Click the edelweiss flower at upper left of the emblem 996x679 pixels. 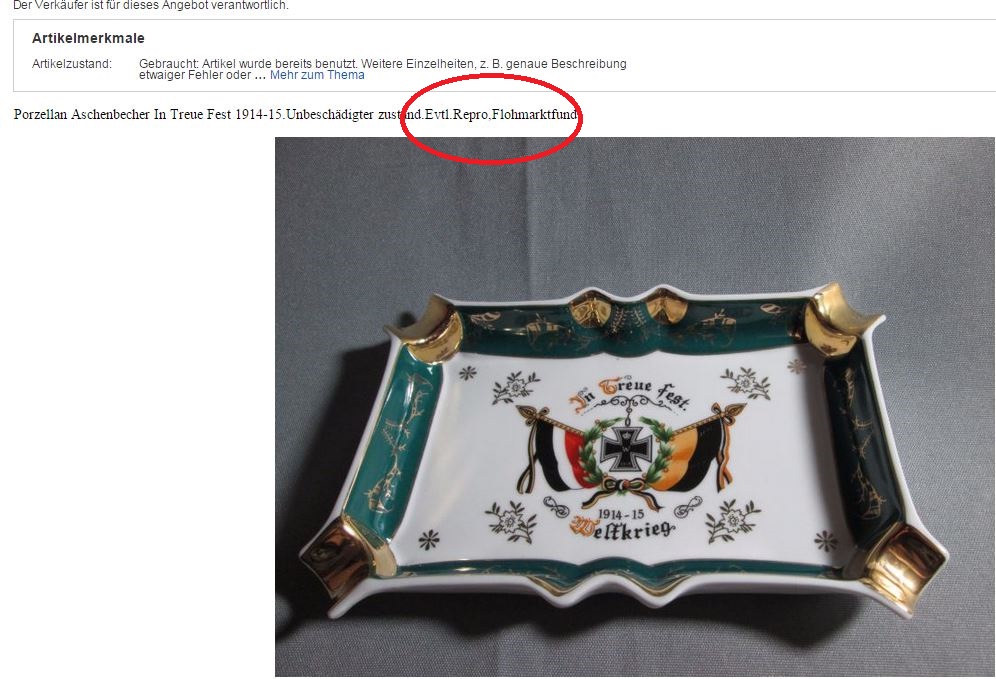pos(515,387)
